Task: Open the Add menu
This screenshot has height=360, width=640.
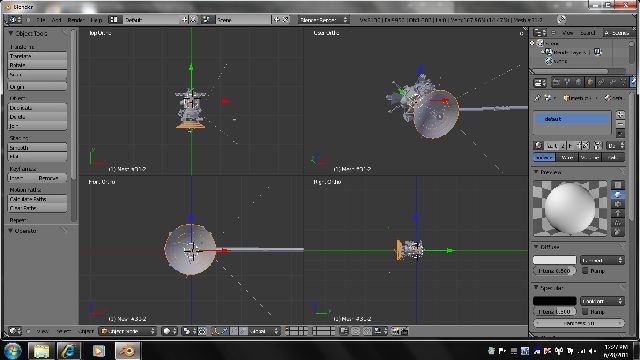Action: (56, 20)
